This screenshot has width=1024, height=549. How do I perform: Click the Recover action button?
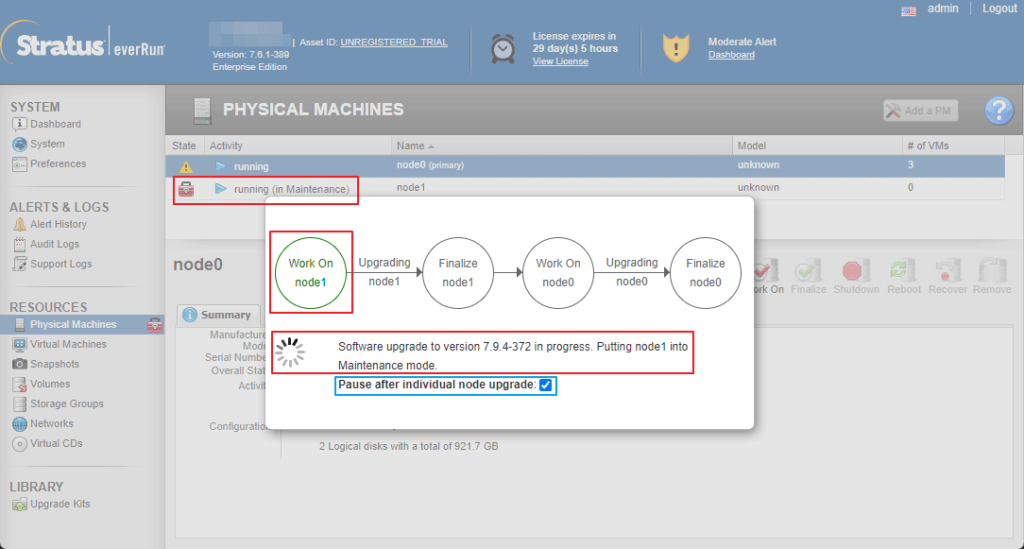click(x=947, y=277)
